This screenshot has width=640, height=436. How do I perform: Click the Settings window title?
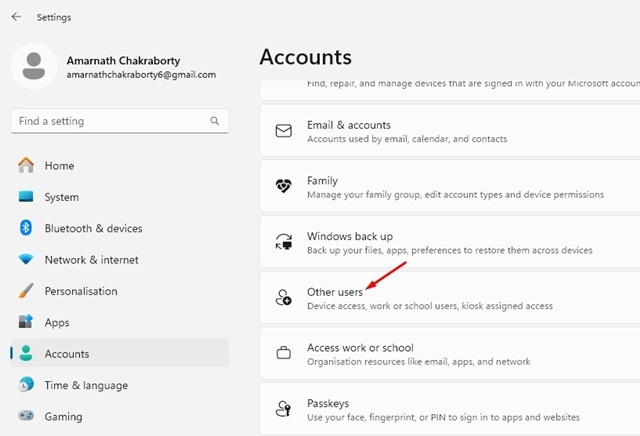pos(54,17)
